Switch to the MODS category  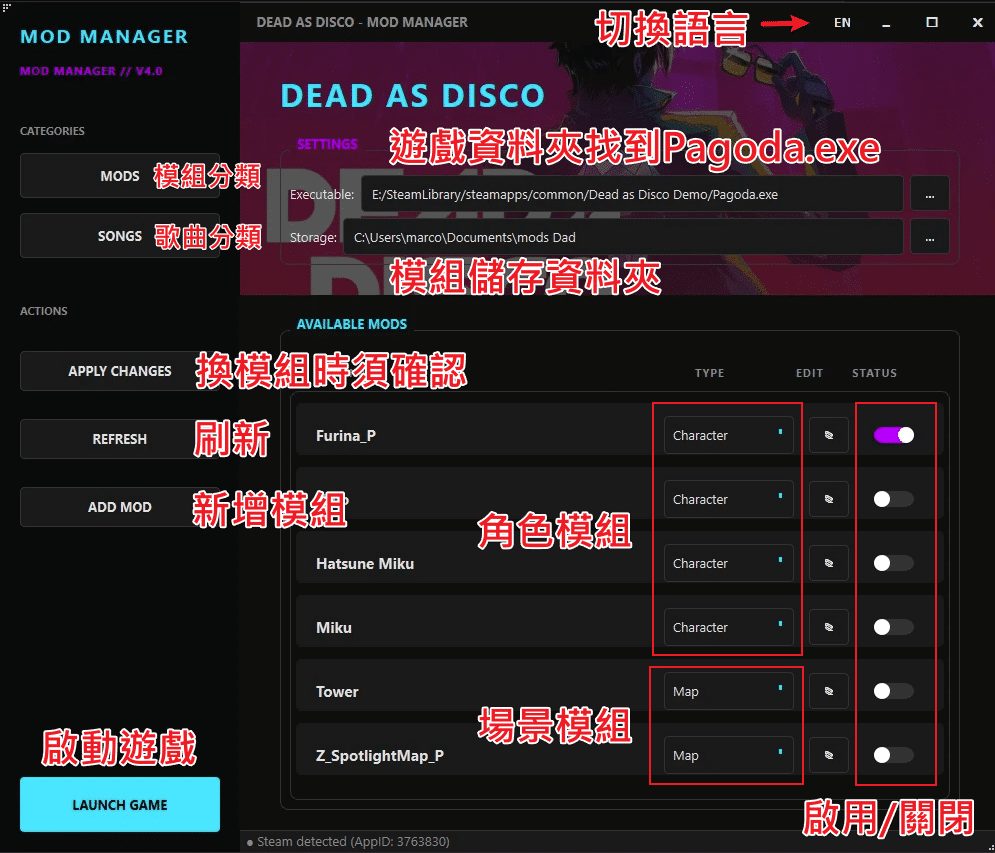[120, 176]
